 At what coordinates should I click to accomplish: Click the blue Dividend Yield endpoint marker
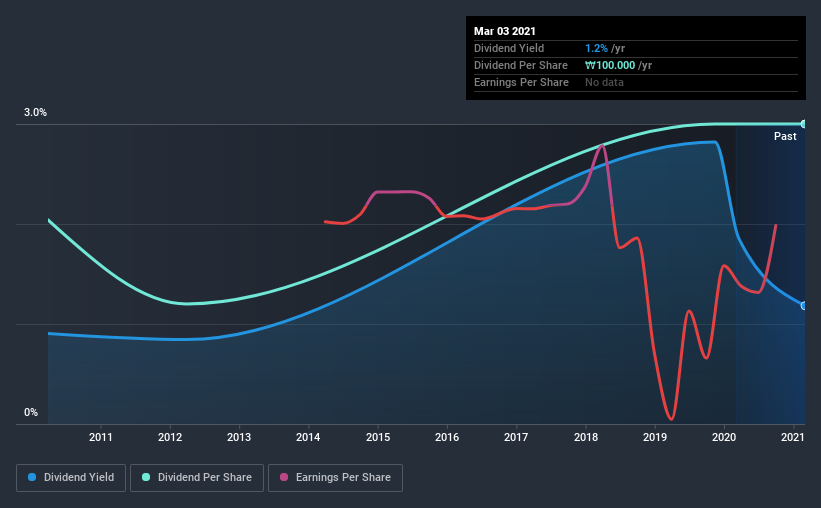[x=803, y=306]
